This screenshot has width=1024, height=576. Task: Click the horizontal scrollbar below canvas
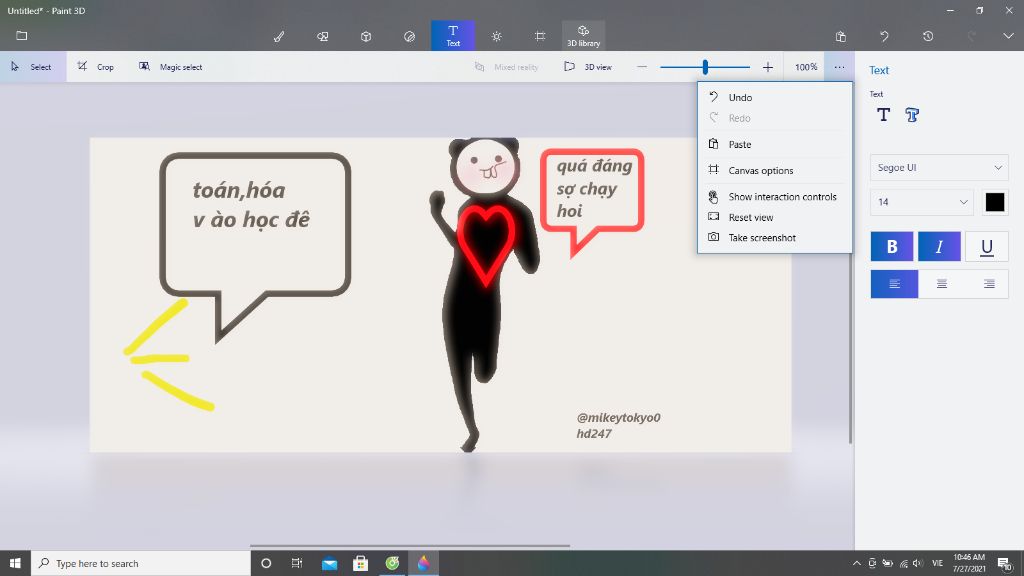409,545
